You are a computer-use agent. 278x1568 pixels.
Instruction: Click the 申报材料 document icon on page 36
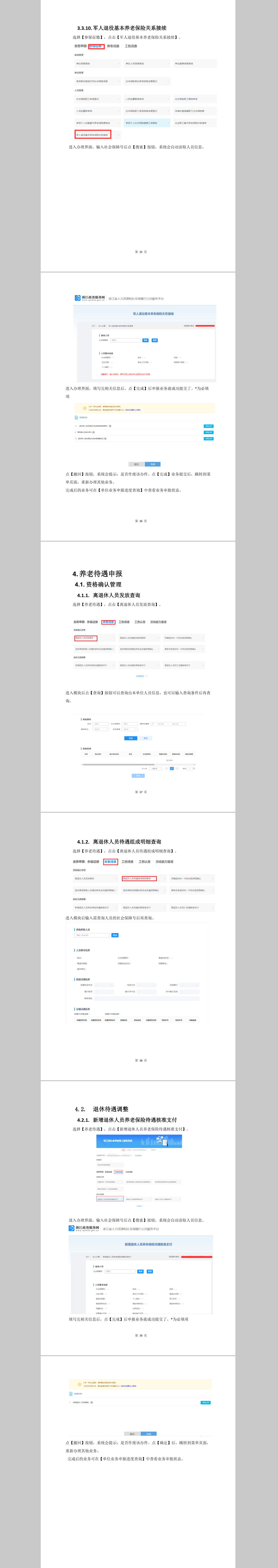point(77,418)
